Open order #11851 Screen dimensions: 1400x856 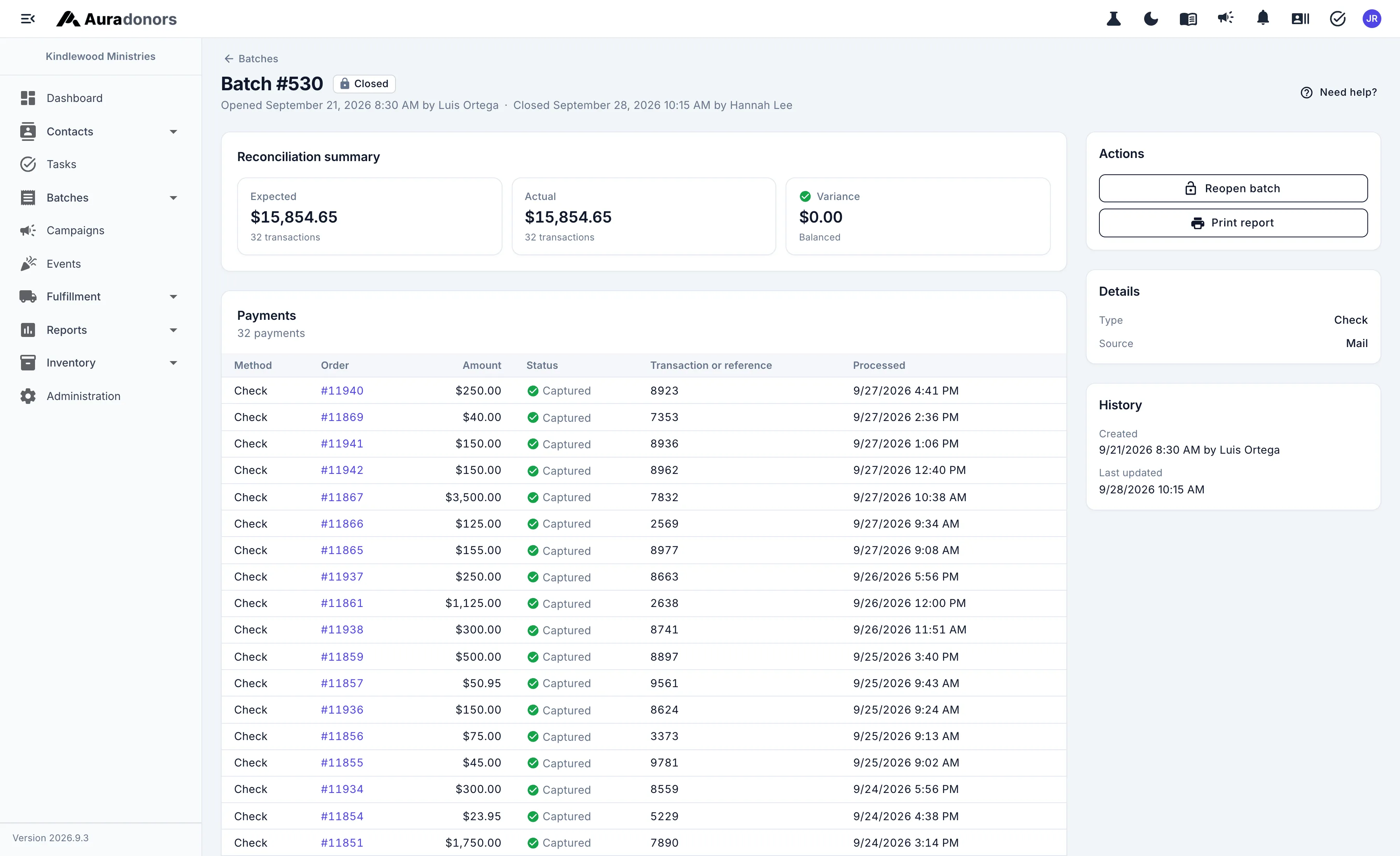342,843
